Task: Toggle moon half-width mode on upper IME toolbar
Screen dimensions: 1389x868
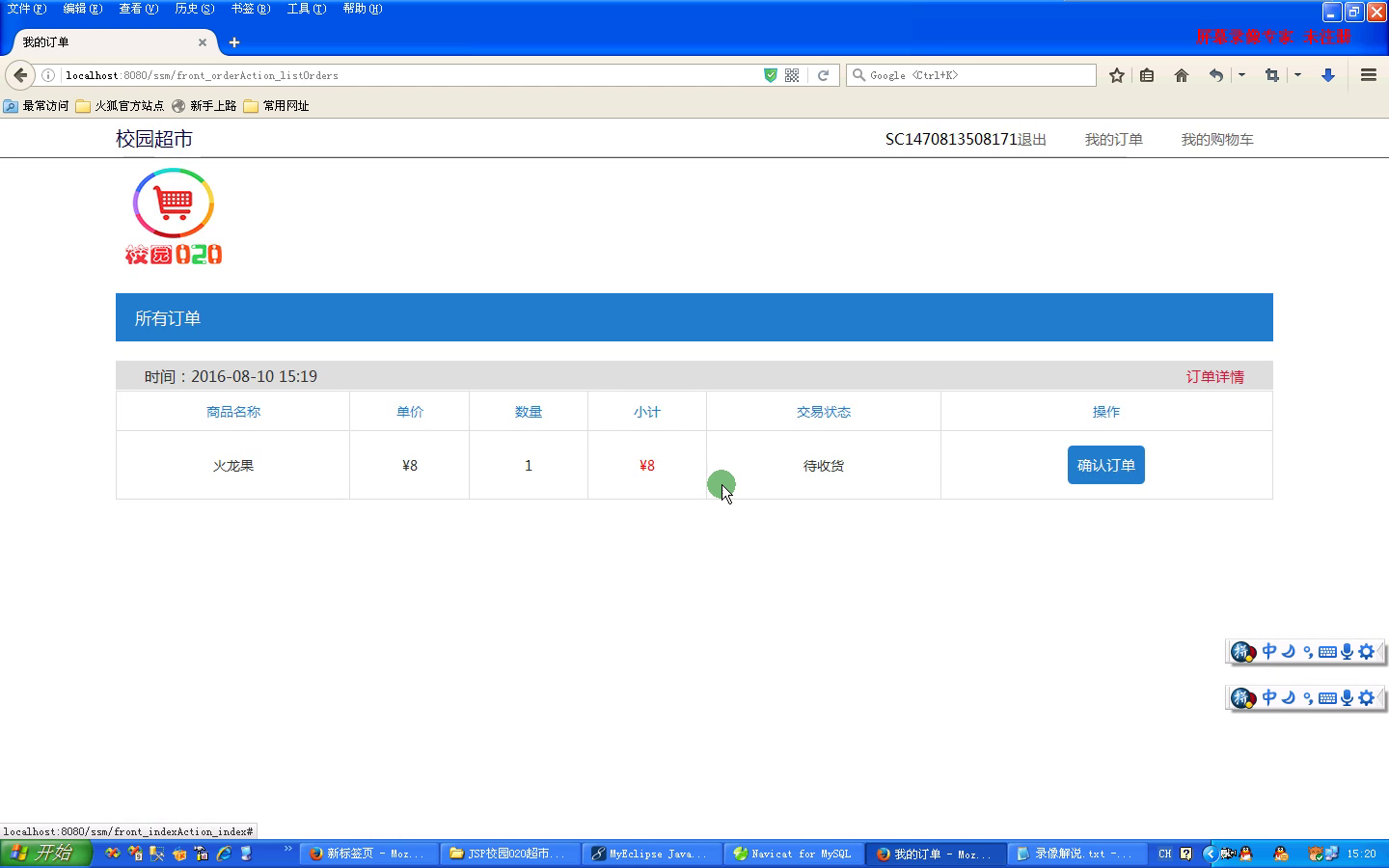Action: pyautogui.click(x=1289, y=652)
